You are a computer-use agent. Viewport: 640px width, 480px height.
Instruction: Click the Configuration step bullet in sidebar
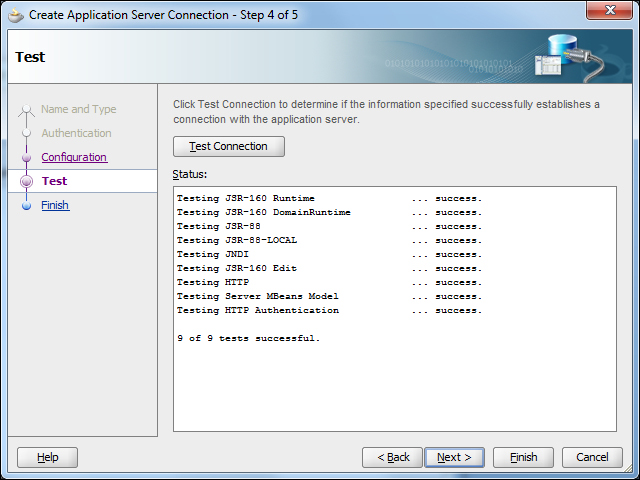(x=27, y=158)
